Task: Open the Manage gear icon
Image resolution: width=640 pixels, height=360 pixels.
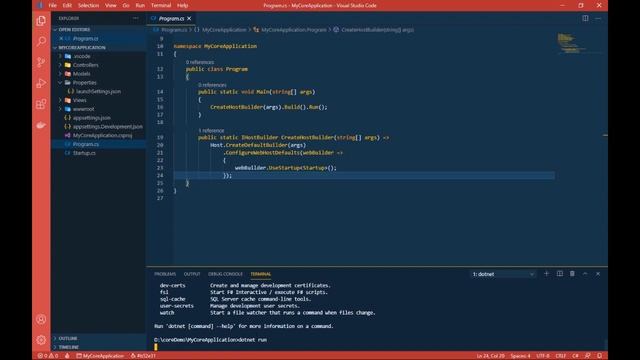Action: (x=41, y=340)
